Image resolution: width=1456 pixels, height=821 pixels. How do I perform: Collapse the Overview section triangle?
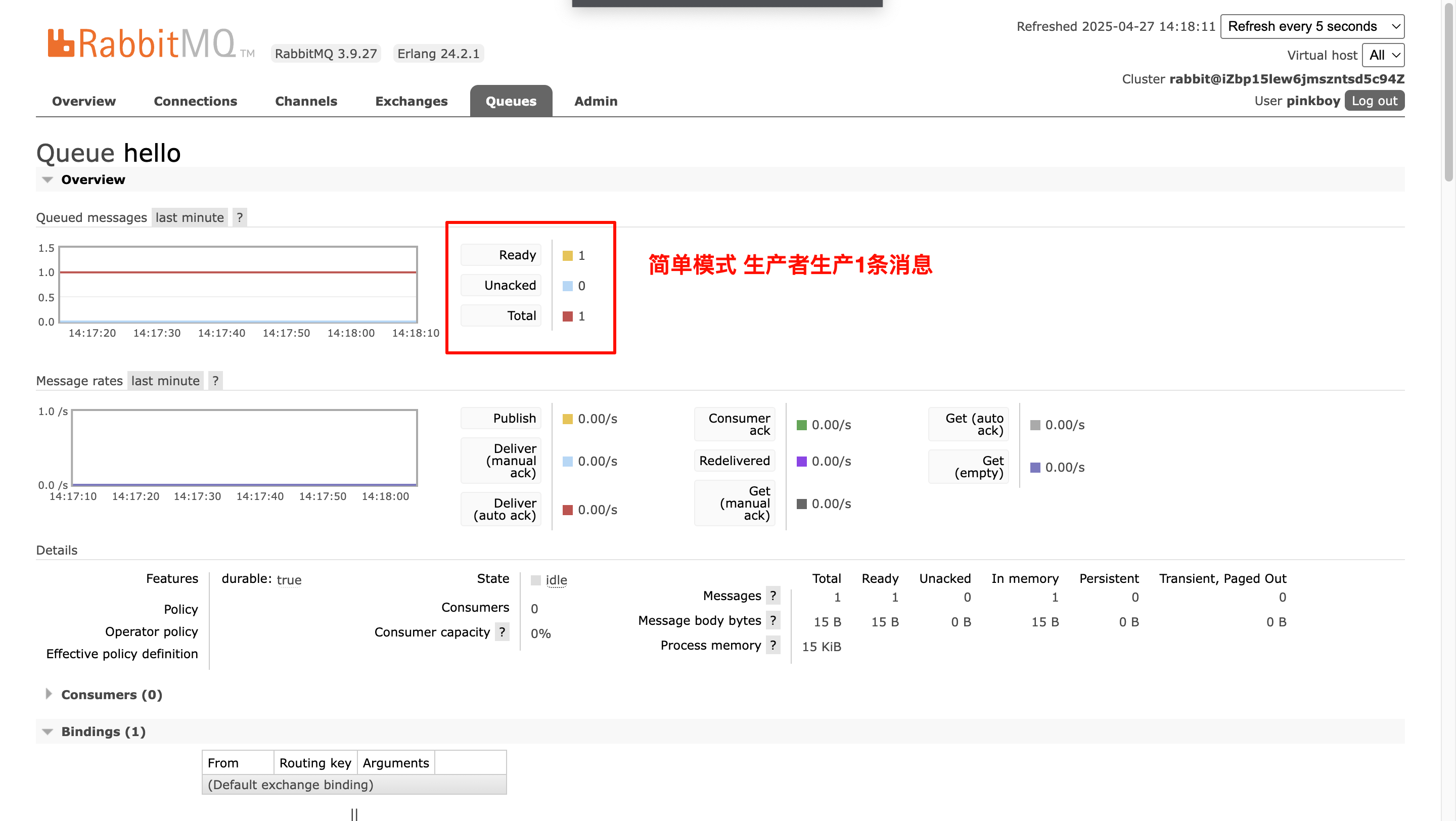click(x=48, y=179)
